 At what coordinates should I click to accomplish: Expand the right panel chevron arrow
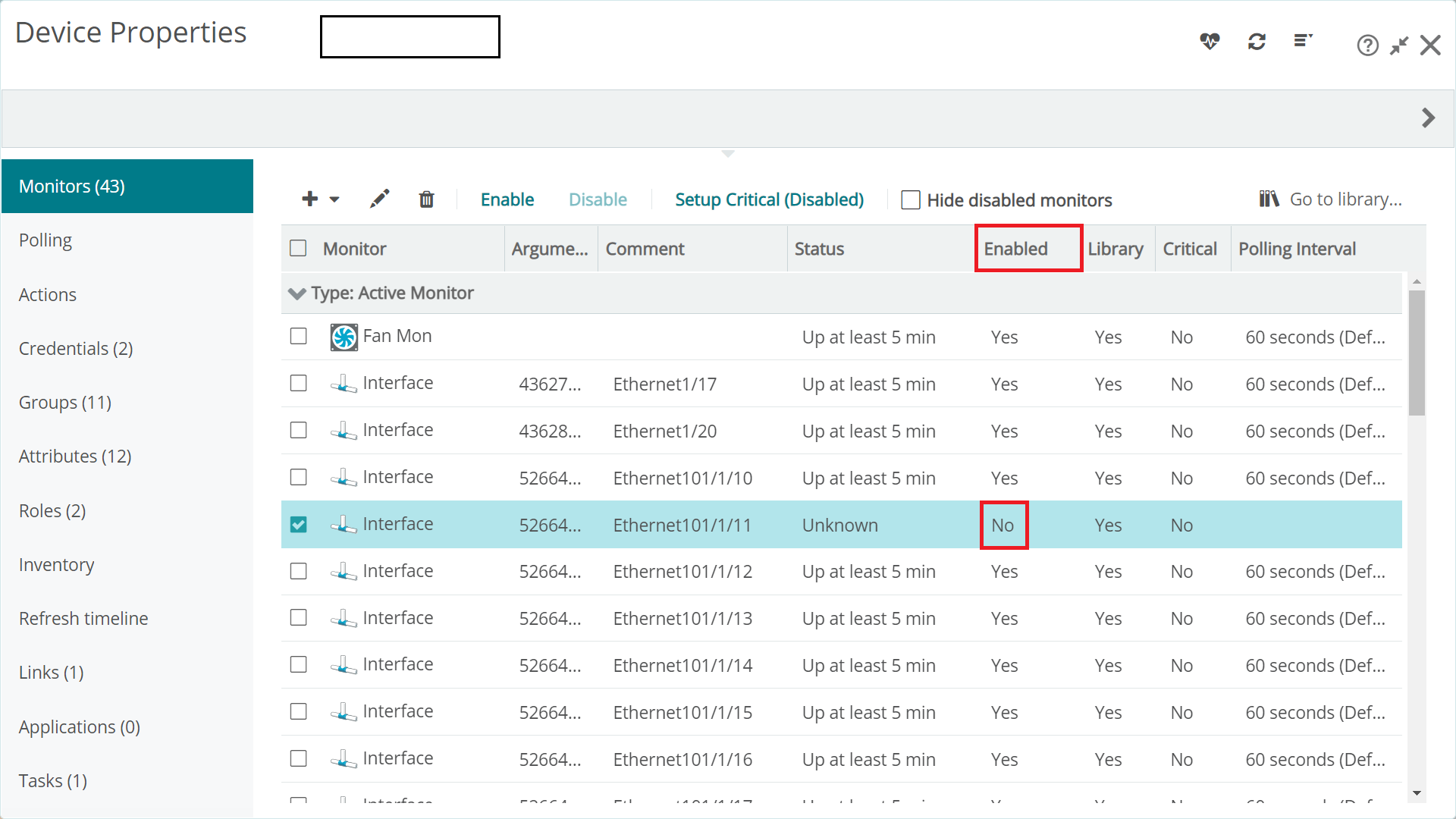[x=1429, y=118]
